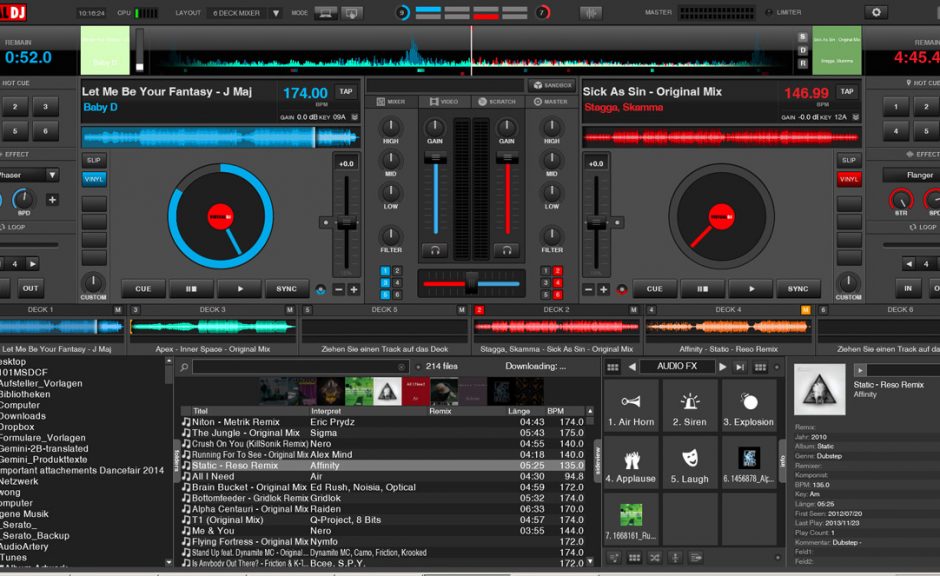The width and height of the screenshot is (940, 576).
Task: Trigger the Laugh sampler pad
Action: [690, 463]
